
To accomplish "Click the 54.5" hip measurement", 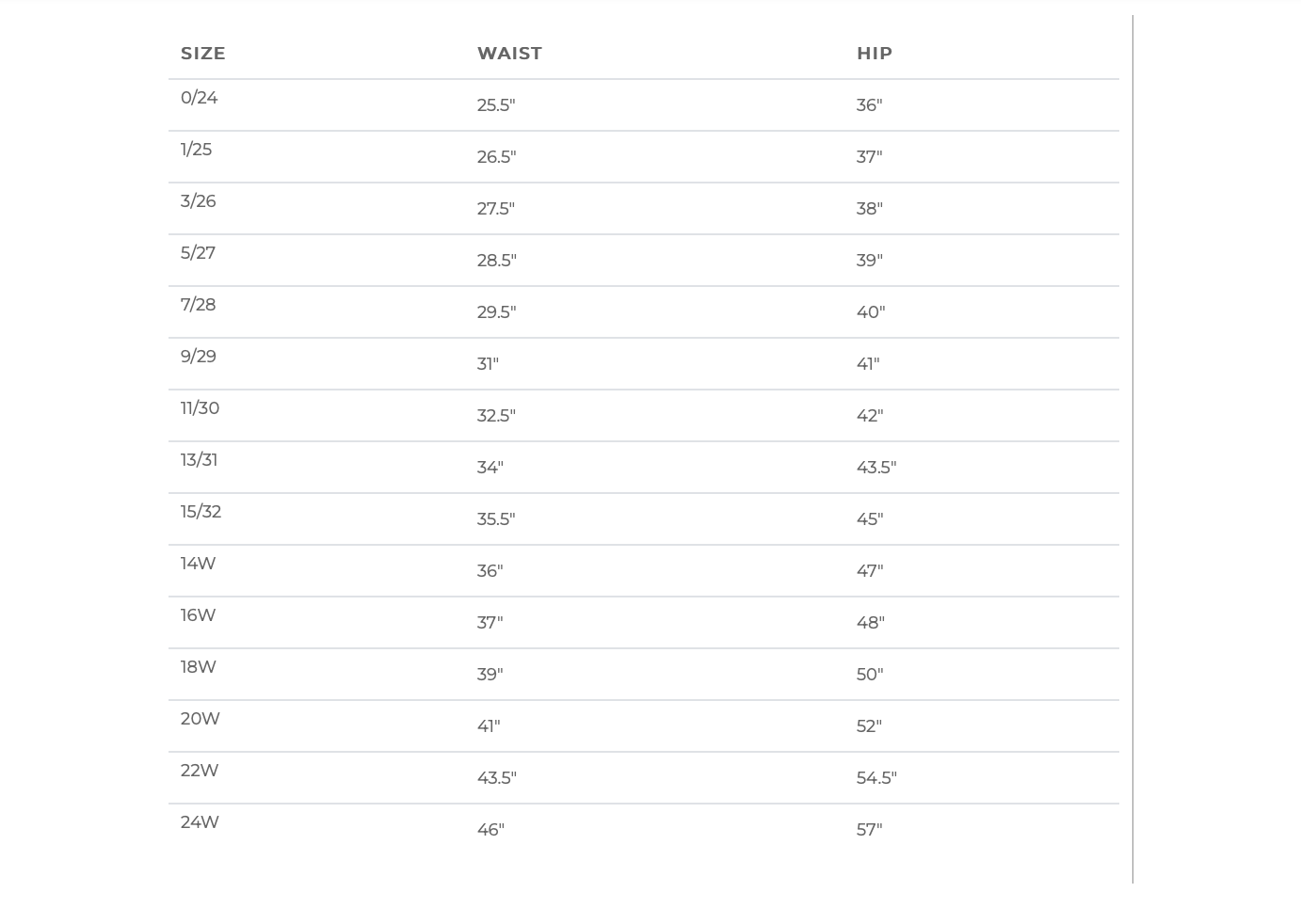I will click(876, 778).
